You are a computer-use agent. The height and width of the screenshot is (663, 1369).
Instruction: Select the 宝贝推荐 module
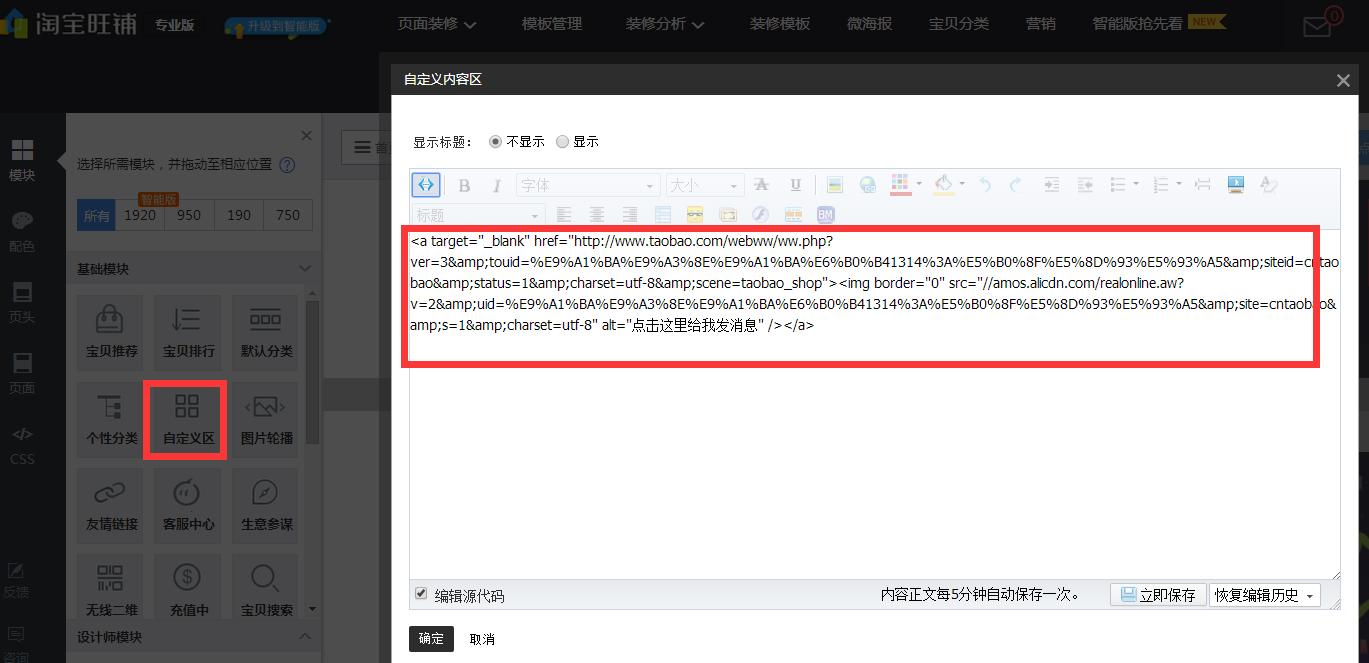111,333
